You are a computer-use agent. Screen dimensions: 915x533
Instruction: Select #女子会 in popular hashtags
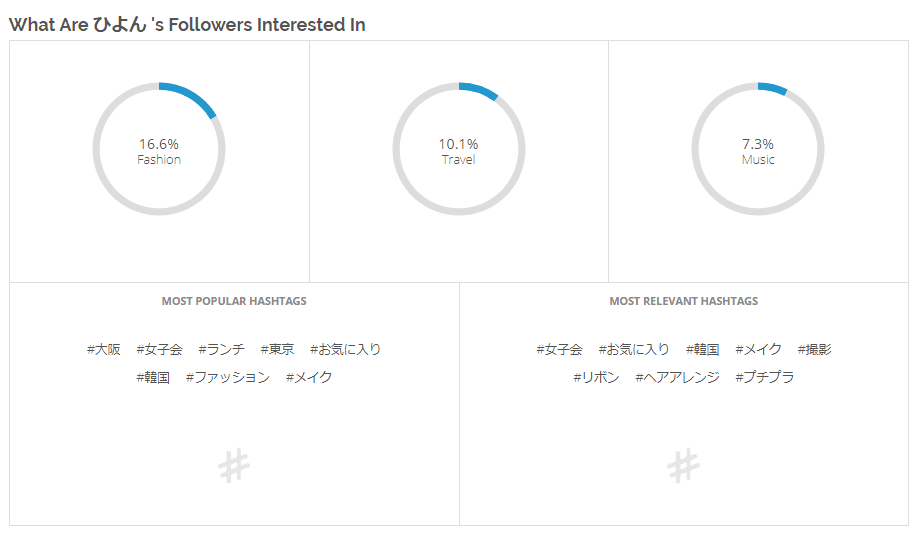(159, 350)
